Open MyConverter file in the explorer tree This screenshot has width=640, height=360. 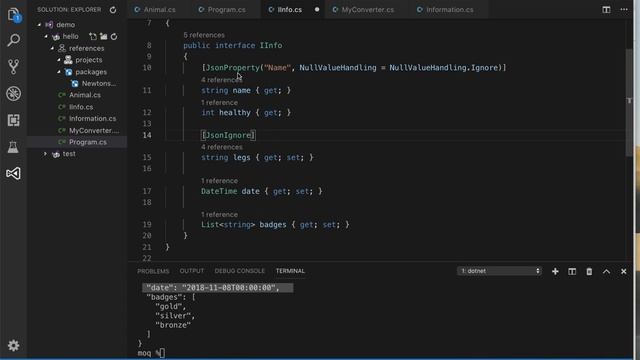pyautogui.click(x=94, y=131)
